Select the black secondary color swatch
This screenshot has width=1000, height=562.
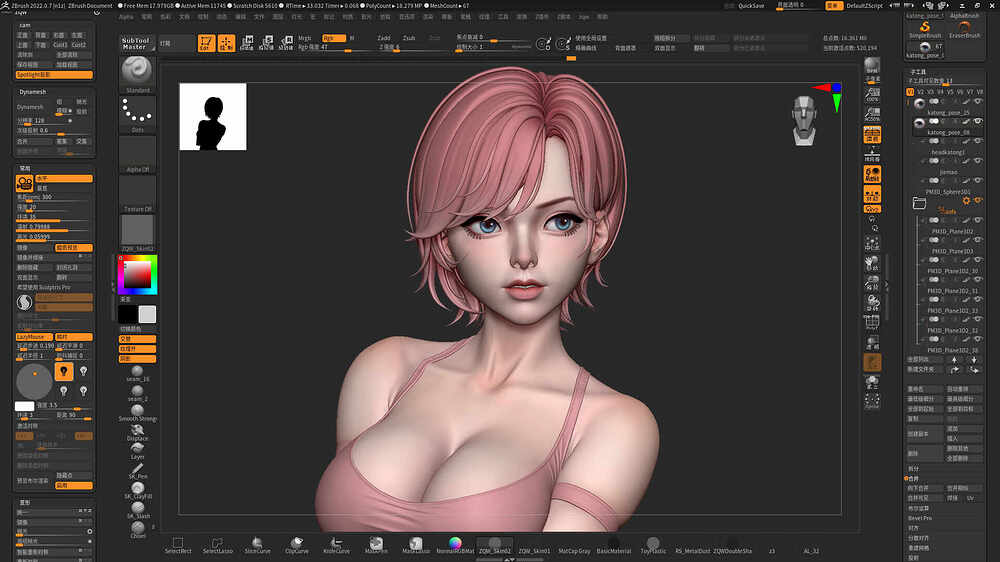(x=128, y=314)
